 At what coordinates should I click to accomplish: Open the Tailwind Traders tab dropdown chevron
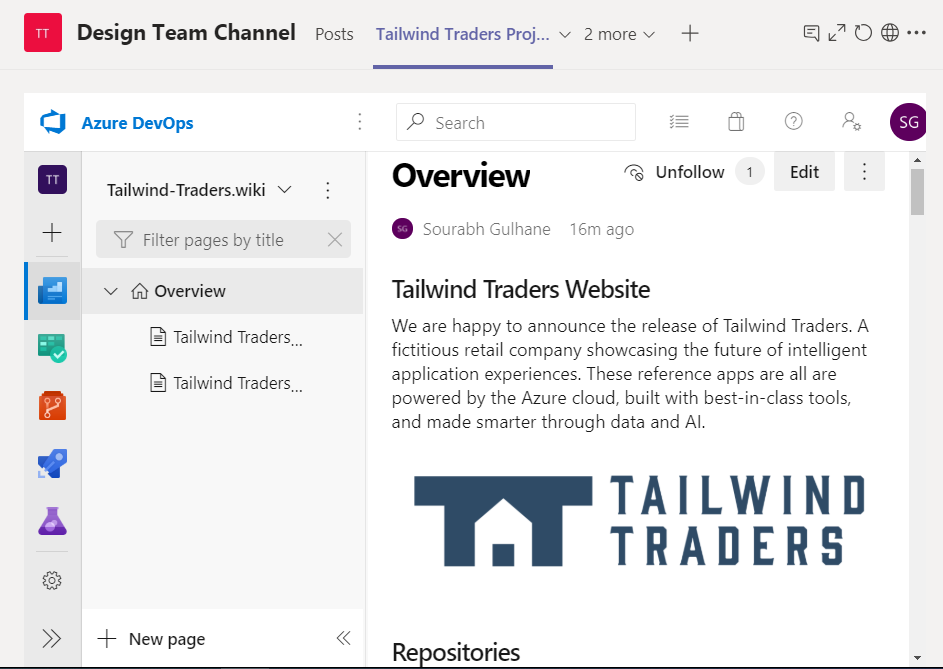[x=565, y=35]
